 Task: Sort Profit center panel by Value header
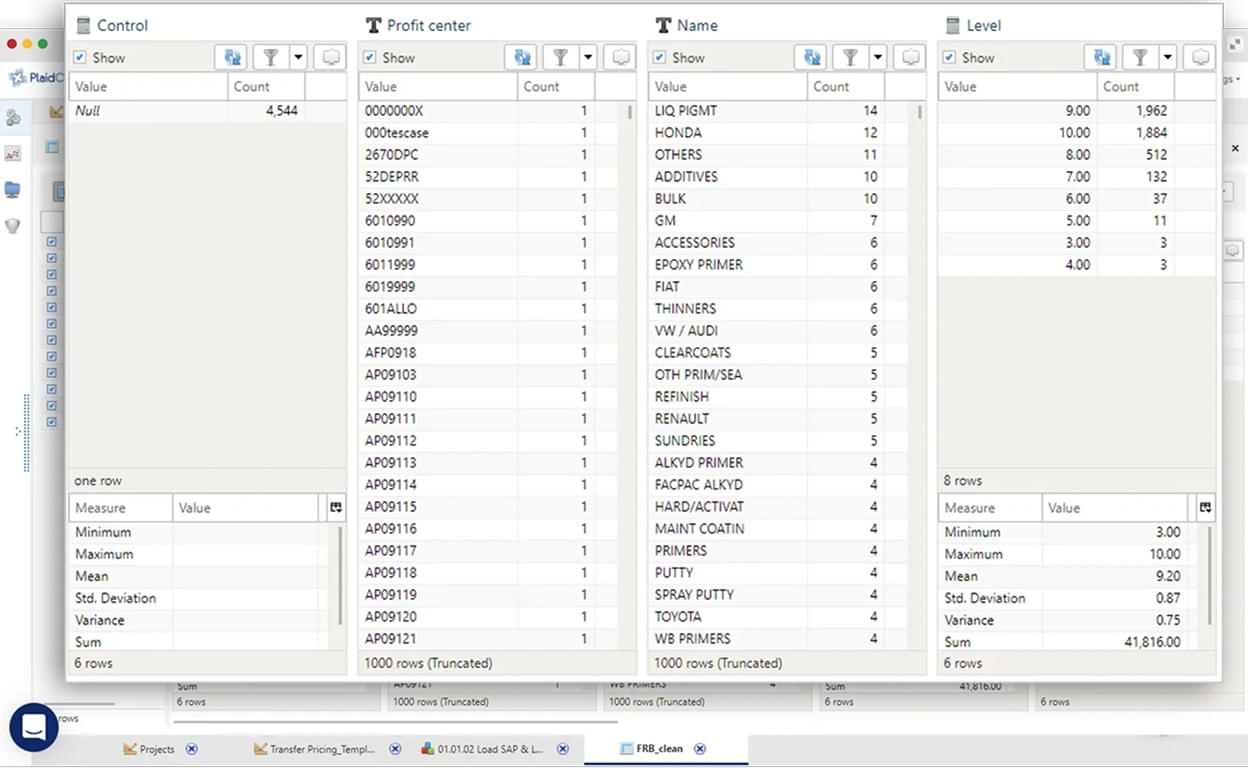438,87
